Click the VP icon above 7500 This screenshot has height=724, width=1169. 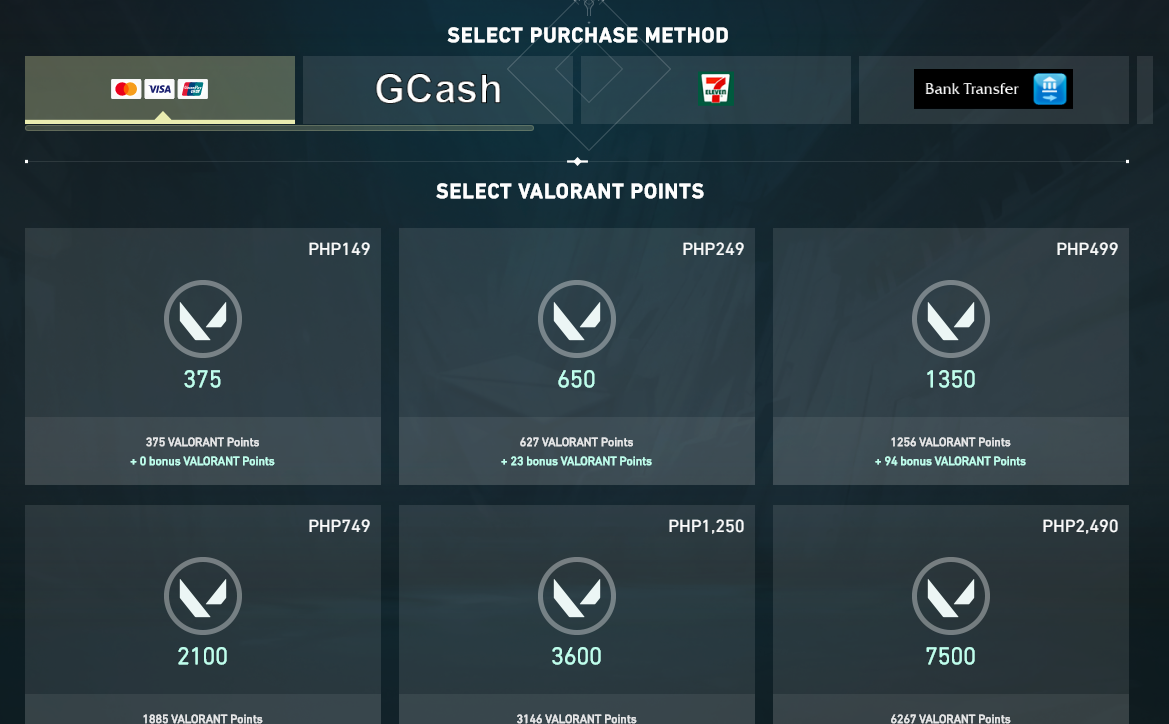951,596
